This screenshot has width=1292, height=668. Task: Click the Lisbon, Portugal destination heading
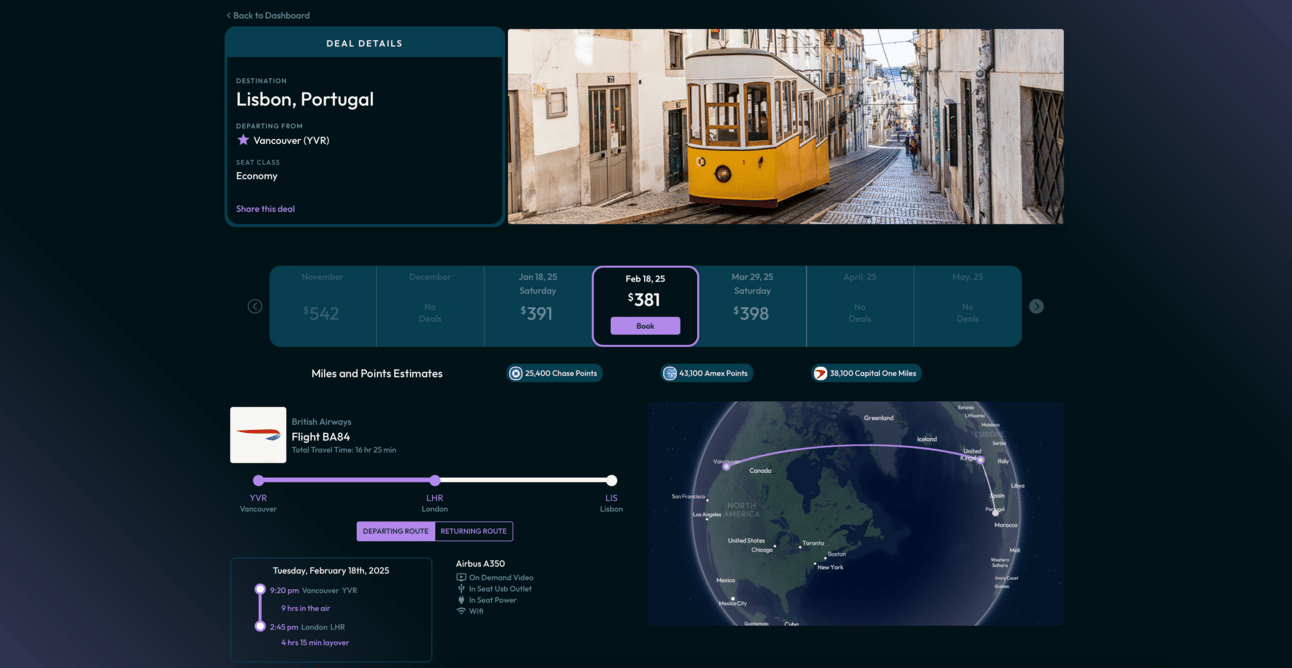[305, 100]
